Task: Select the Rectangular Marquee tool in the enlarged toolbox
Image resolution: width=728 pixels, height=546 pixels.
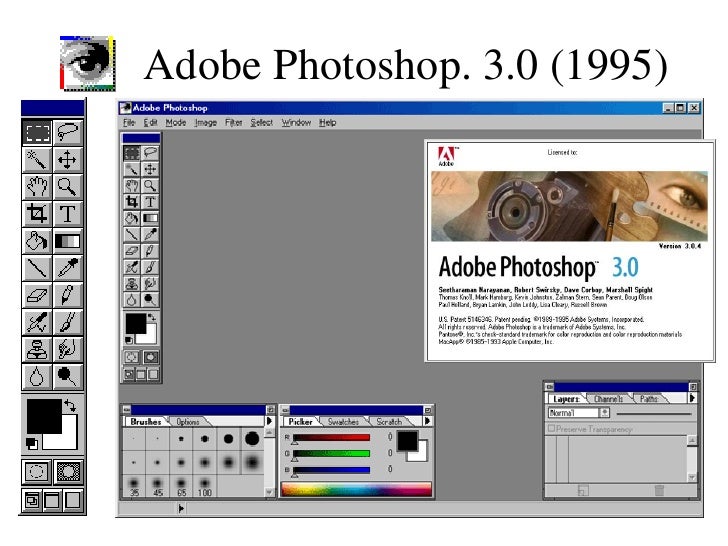Action: [38, 132]
